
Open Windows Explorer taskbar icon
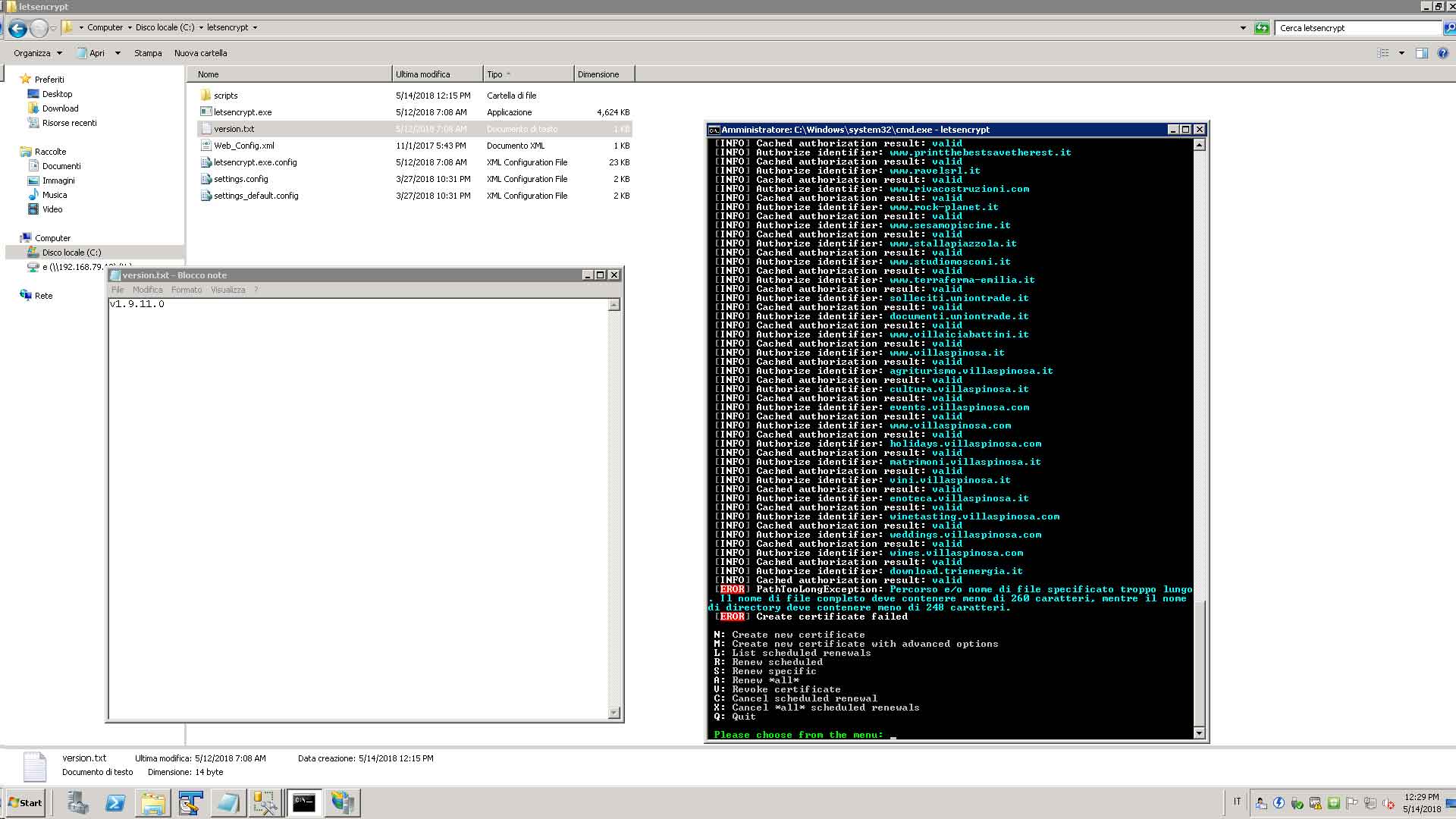point(152,803)
